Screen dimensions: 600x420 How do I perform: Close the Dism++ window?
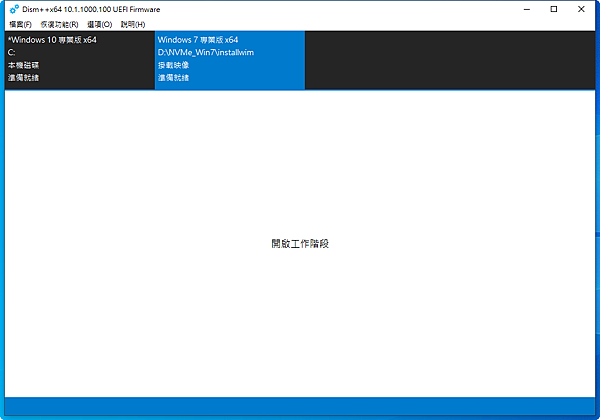(581, 9)
